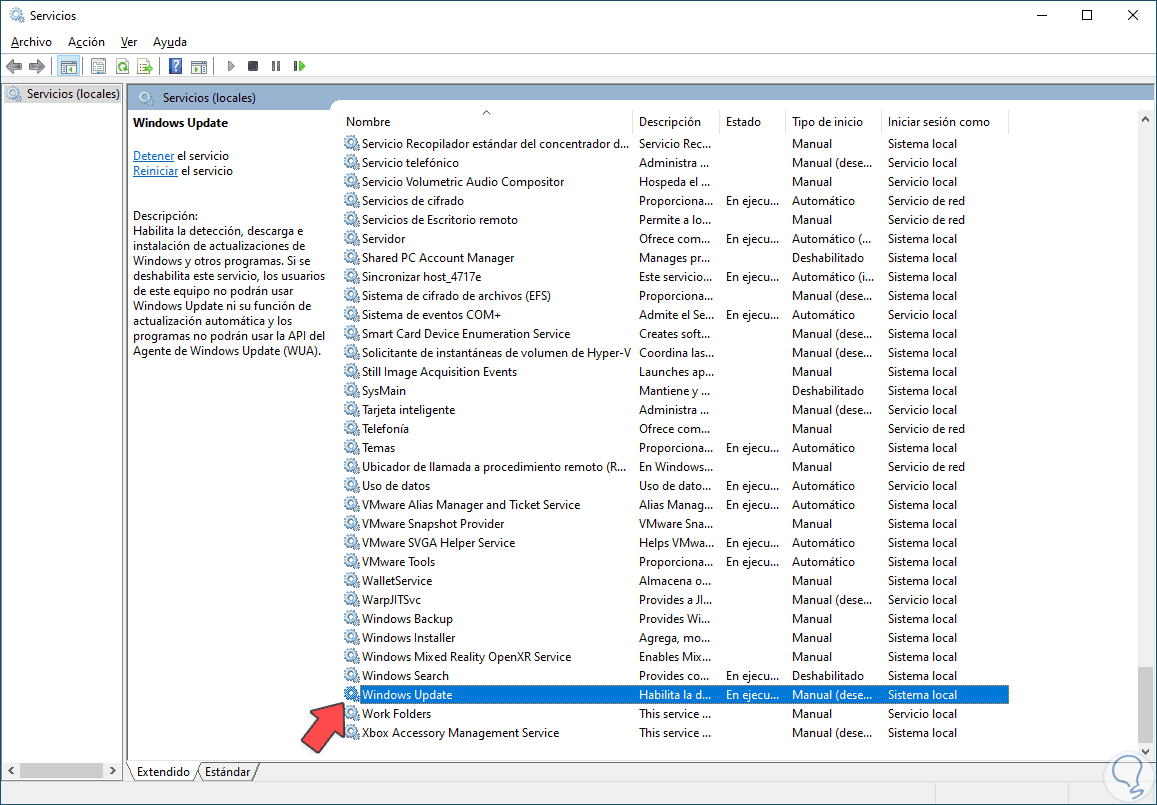The image size is (1157, 805).
Task: Open the Acción menu
Action: click(86, 42)
